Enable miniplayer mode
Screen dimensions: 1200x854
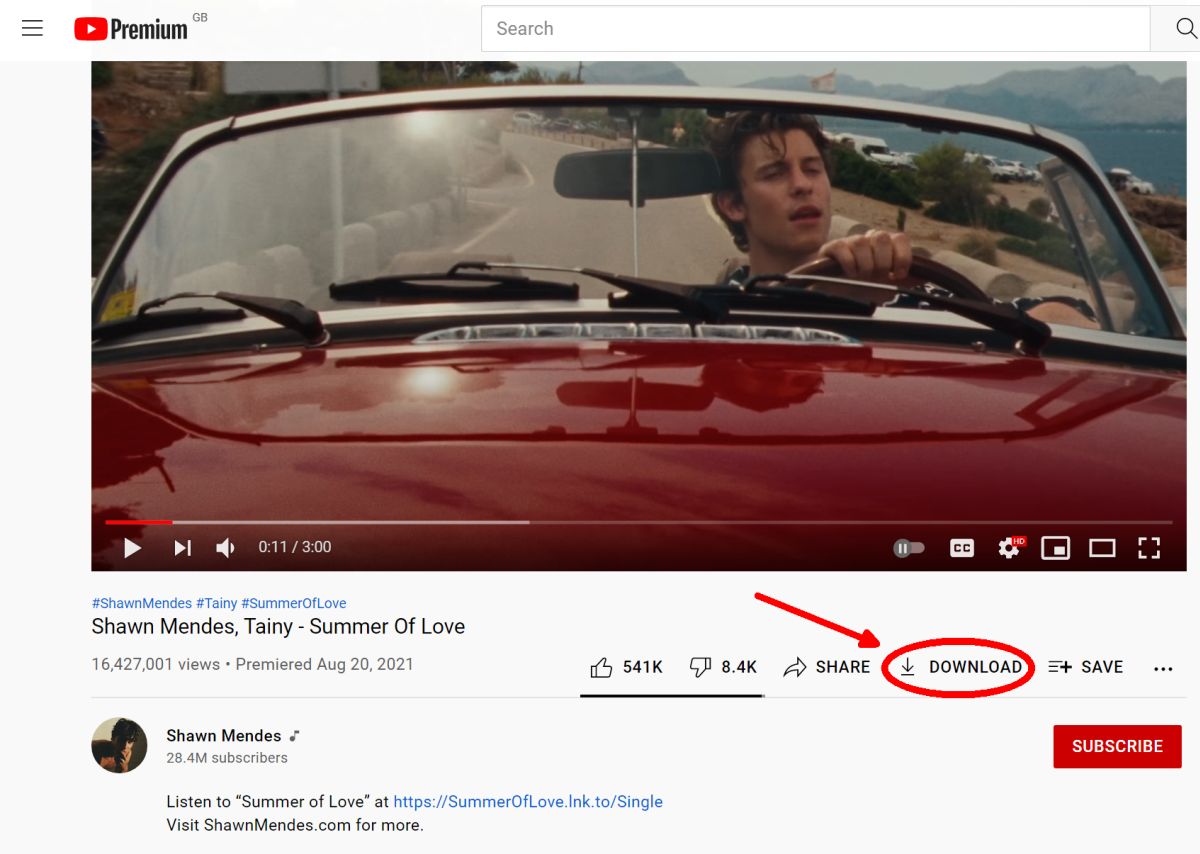click(x=1055, y=548)
